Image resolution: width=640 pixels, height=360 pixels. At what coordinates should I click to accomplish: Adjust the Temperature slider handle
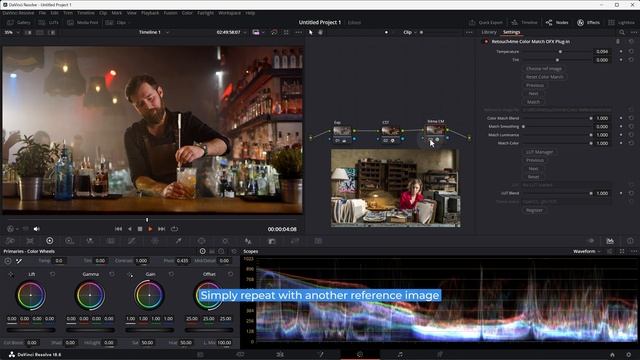coord(560,51)
